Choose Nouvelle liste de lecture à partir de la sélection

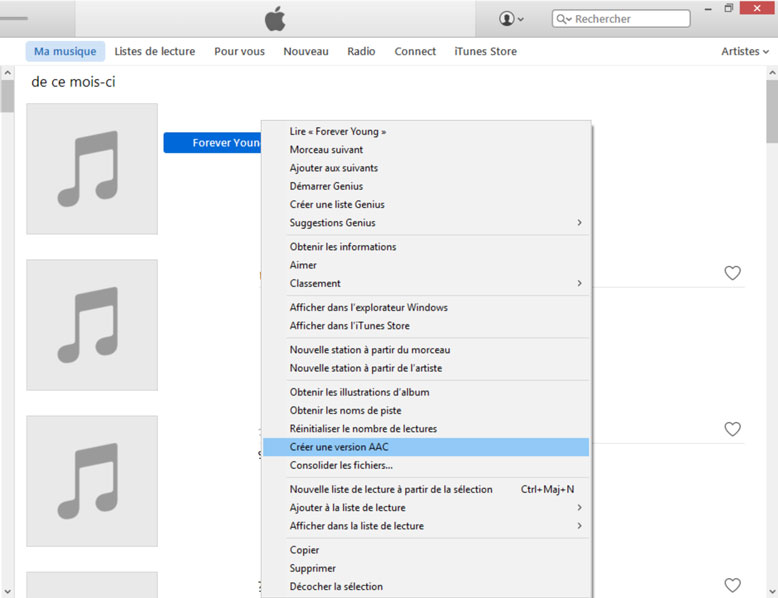(426, 489)
